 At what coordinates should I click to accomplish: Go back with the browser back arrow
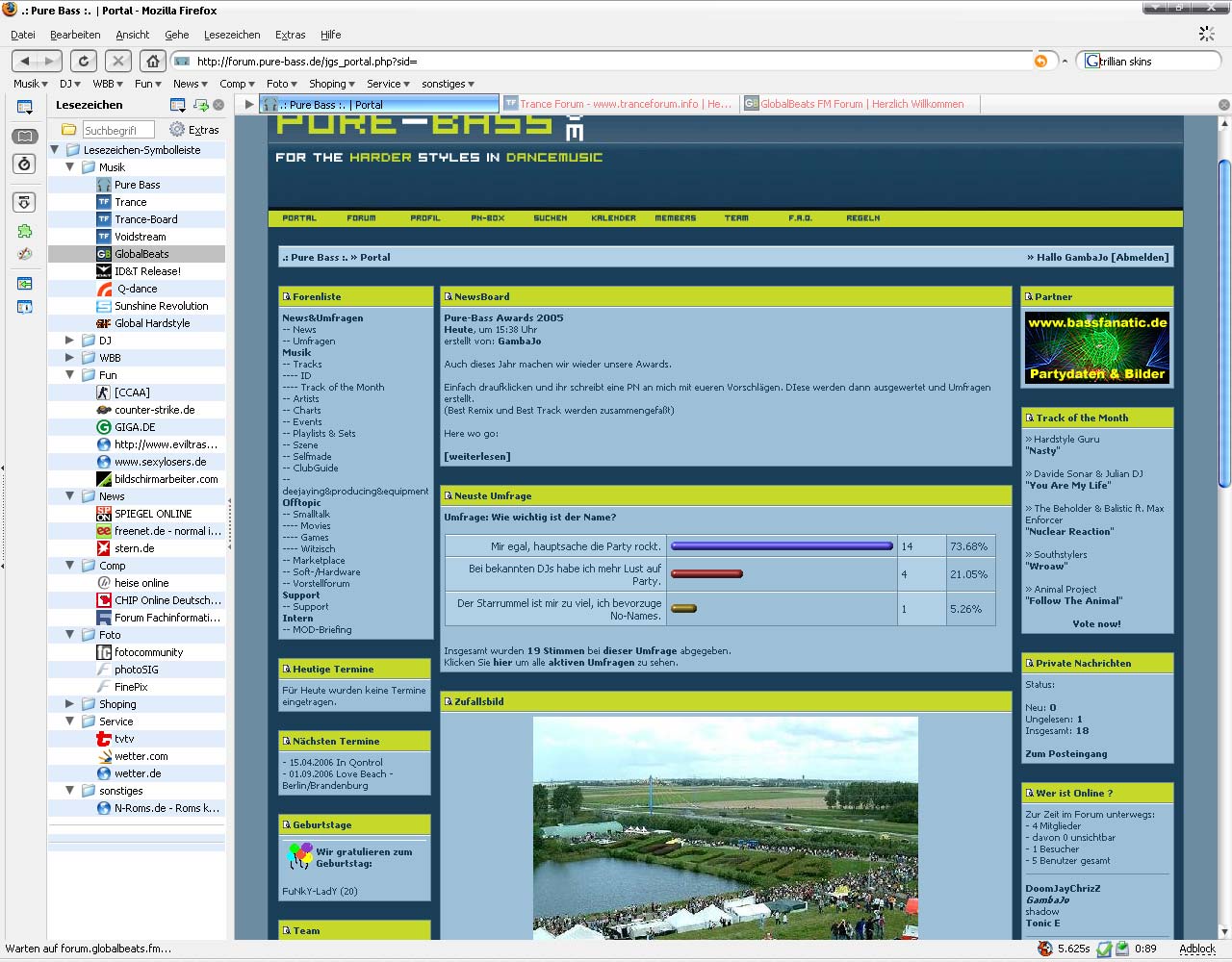click(26, 61)
